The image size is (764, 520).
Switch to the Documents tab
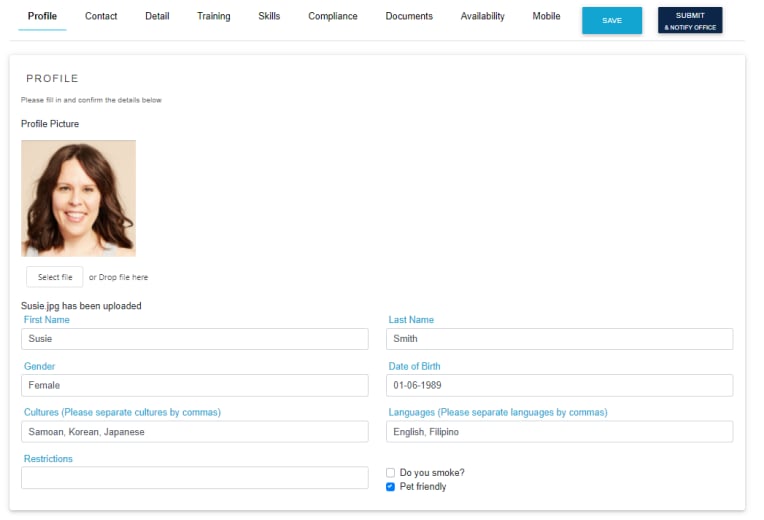click(x=409, y=16)
